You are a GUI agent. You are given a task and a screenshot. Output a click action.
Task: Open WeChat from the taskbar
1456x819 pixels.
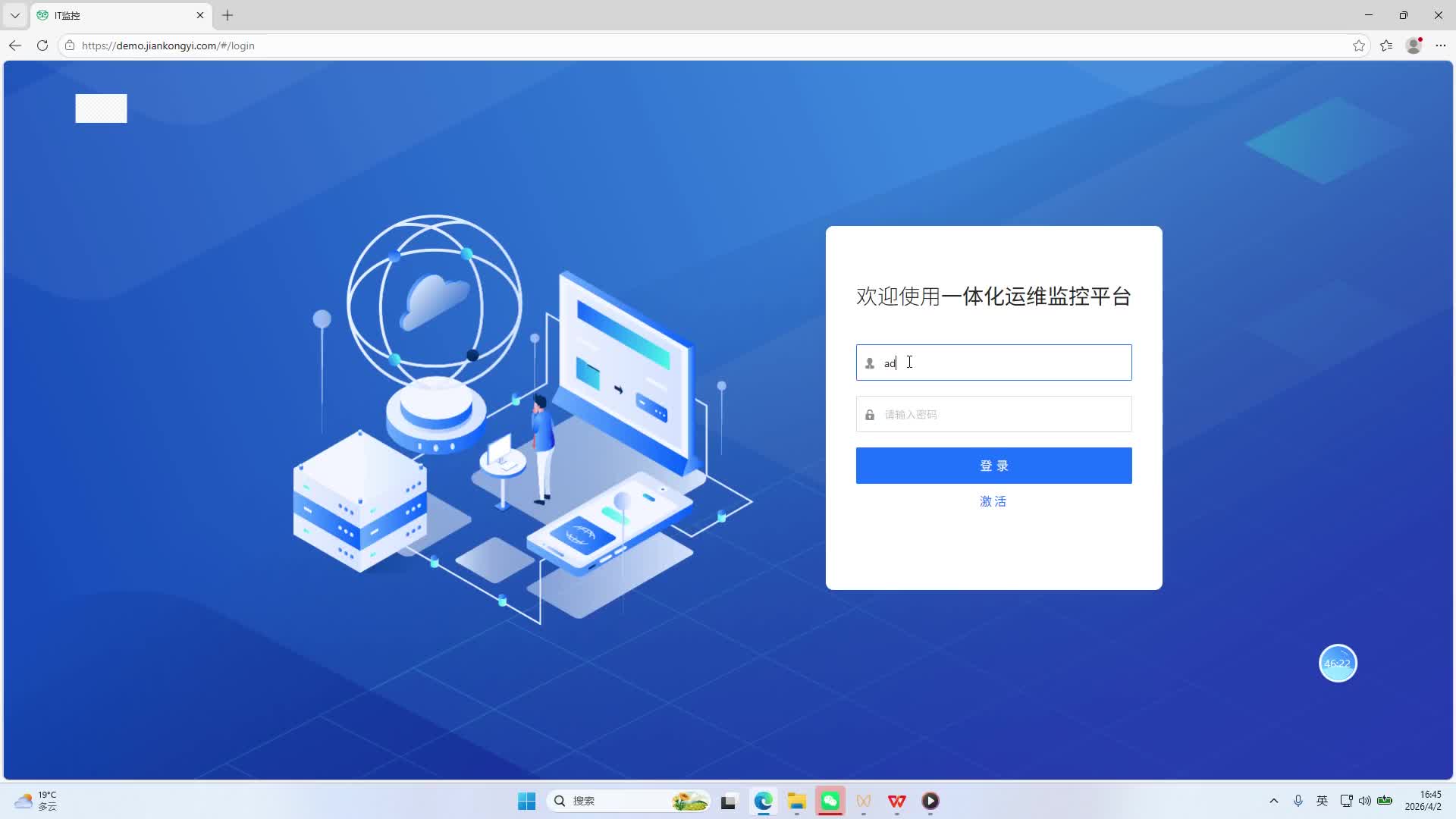830,801
